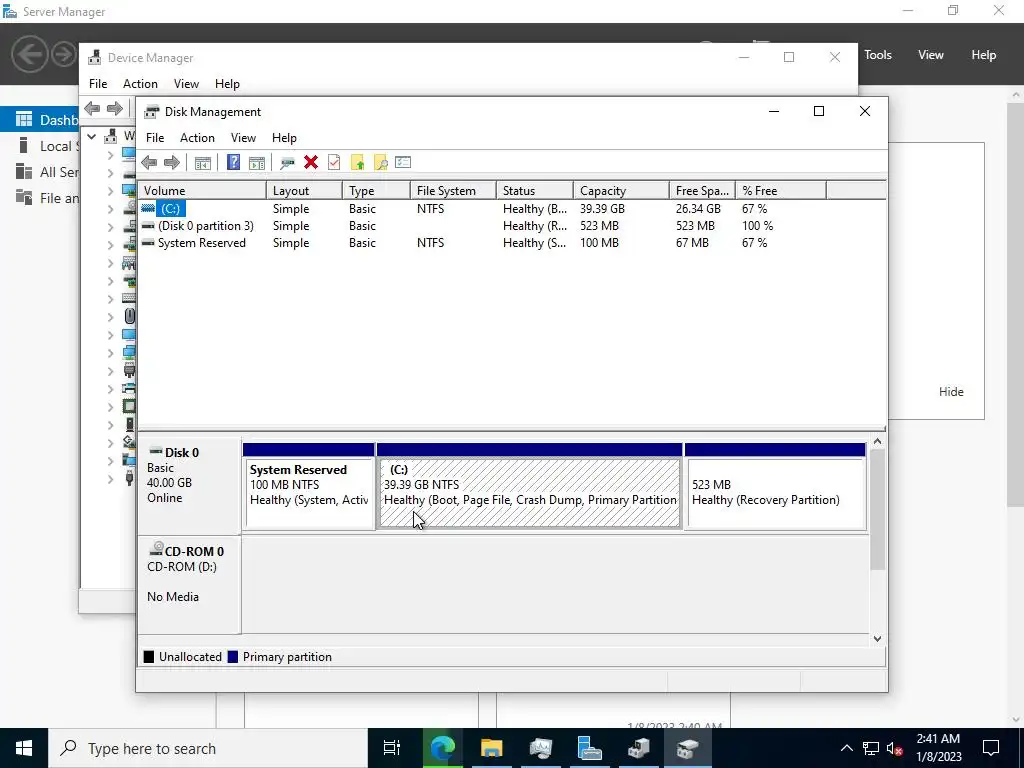Click the Disk 0 Basic 40.00 GB label
The height and width of the screenshot is (768, 1024).
pyautogui.click(x=189, y=485)
